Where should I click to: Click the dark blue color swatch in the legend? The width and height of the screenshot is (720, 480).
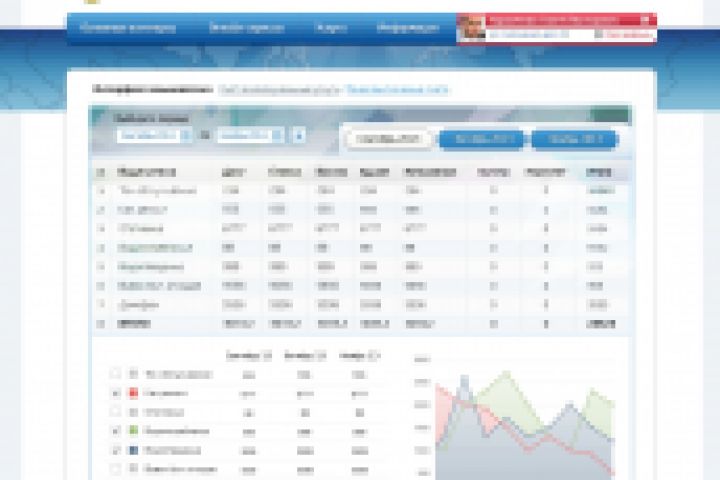pyautogui.click(x=133, y=450)
